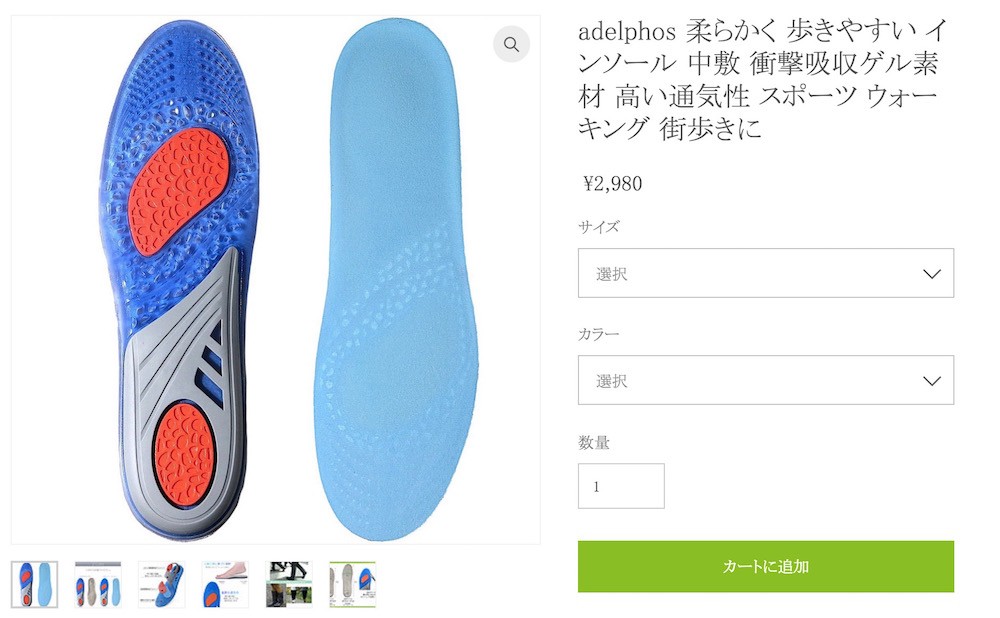This screenshot has width=1000, height=618.
Task: Select the last thumbnail with green border
Action: (x=353, y=584)
